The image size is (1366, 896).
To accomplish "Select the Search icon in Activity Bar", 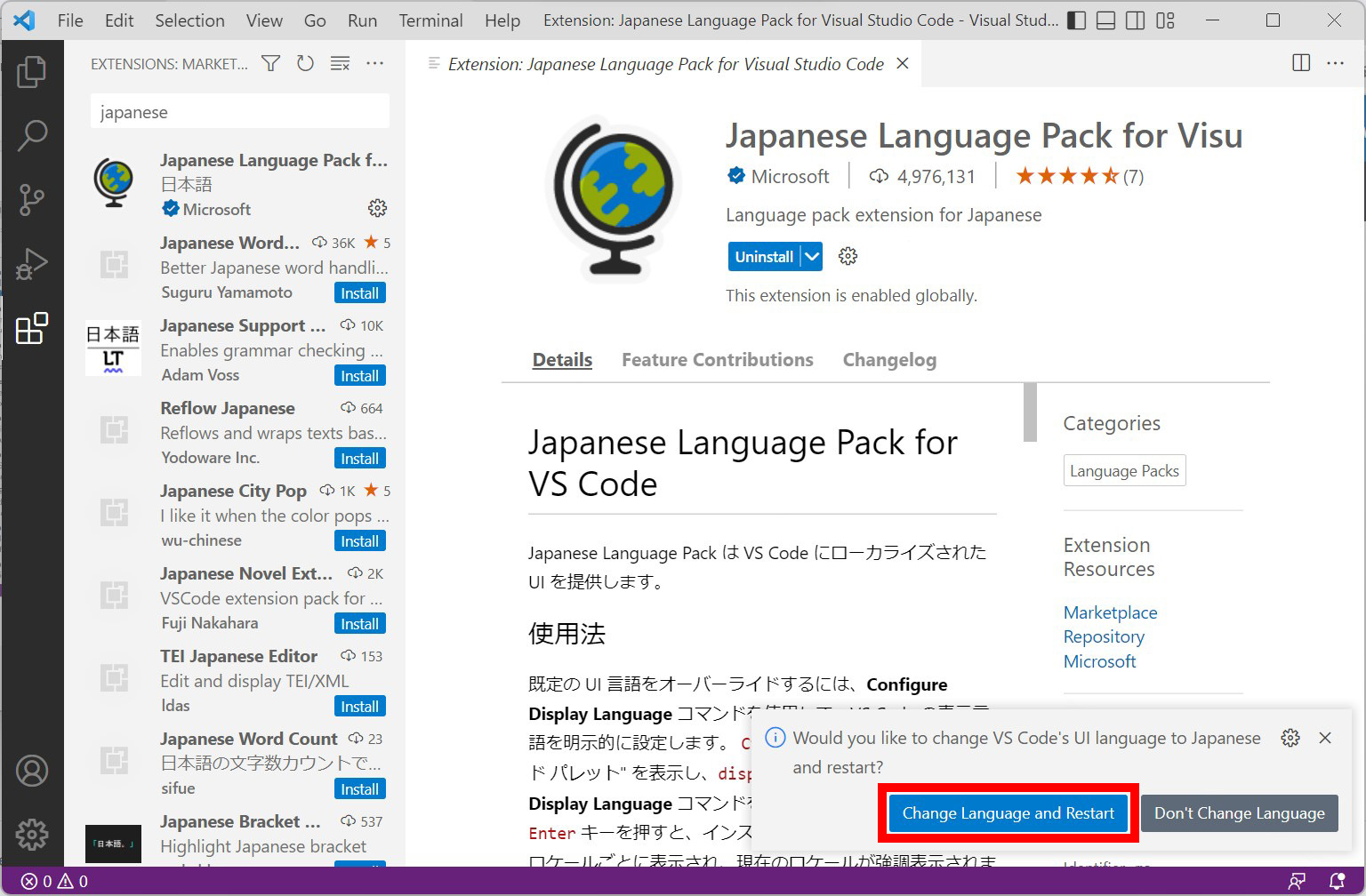I will pyautogui.click(x=33, y=135).
